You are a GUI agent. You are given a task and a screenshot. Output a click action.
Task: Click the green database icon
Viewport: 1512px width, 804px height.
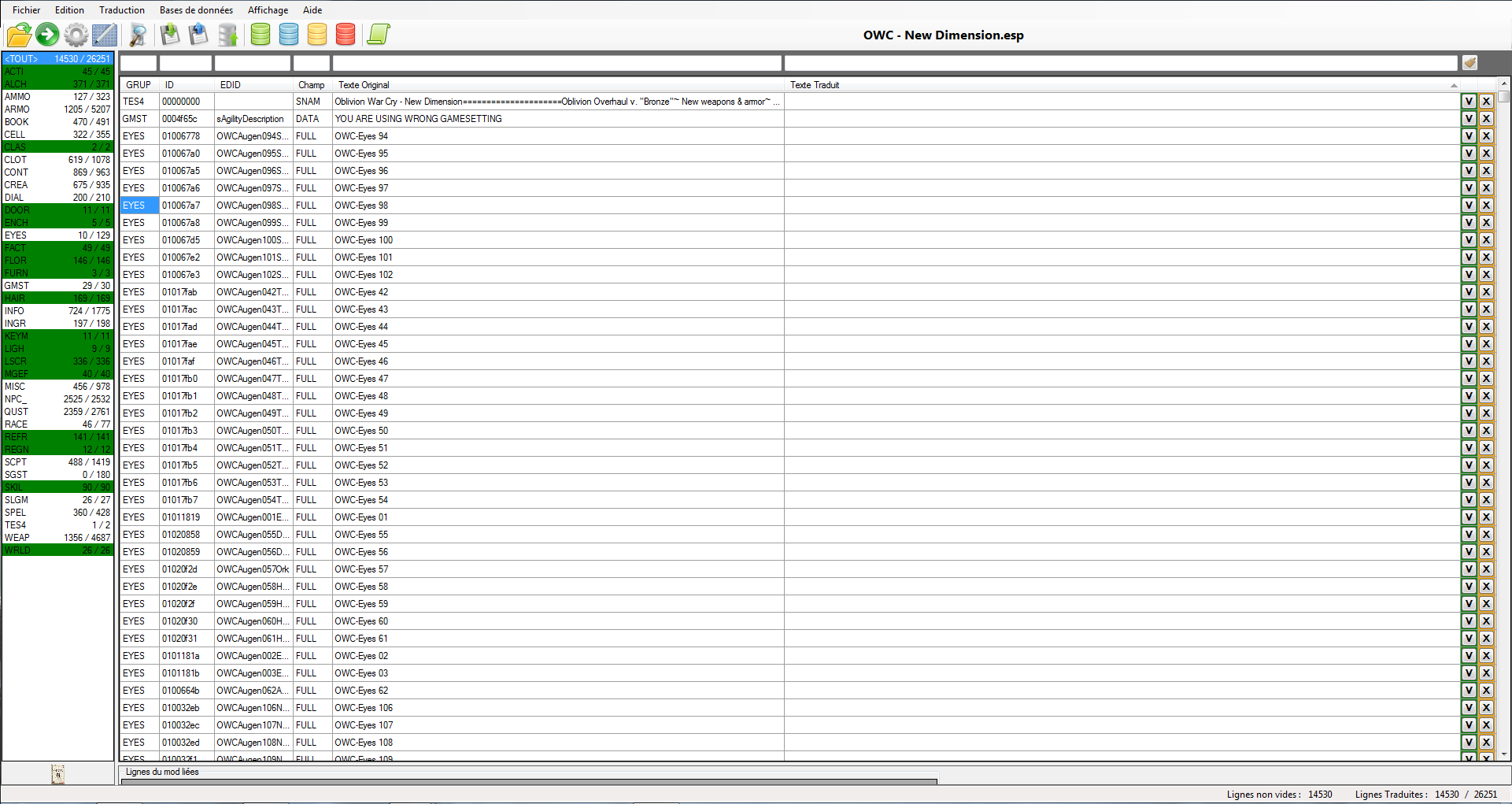point(261,35)
